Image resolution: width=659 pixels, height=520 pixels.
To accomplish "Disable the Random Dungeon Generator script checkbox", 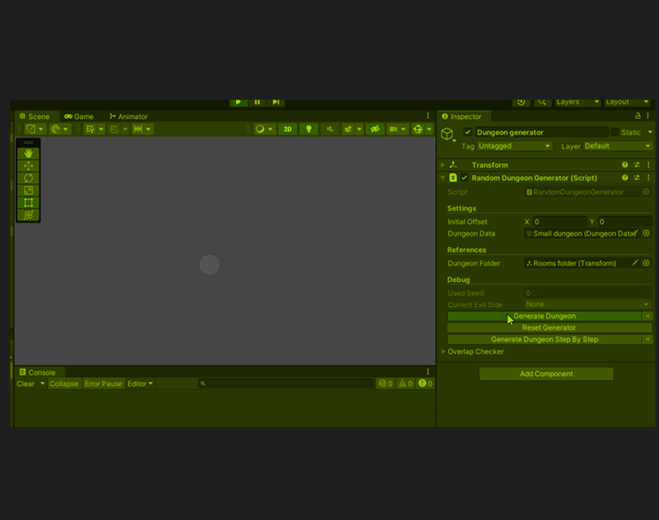I will click(x=464, y=178).
